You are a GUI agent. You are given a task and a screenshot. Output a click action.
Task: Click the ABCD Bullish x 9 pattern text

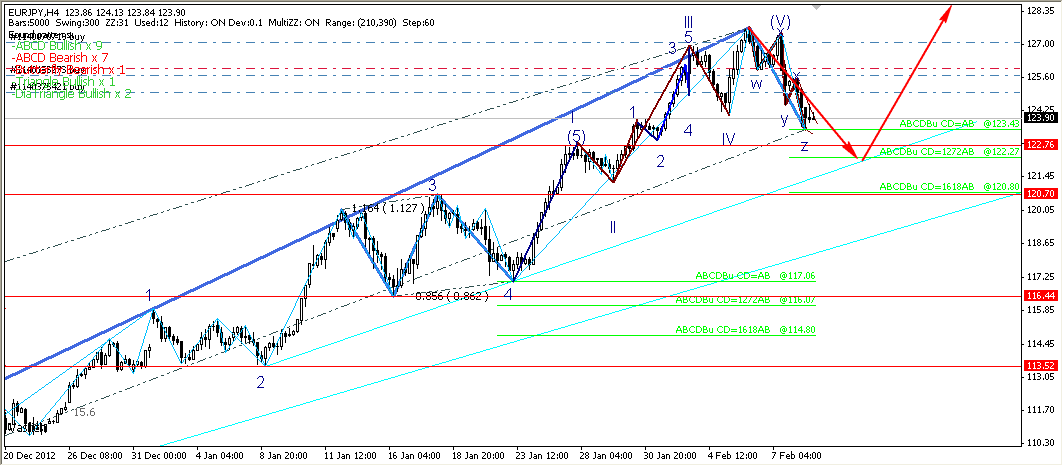pos(59,46)
